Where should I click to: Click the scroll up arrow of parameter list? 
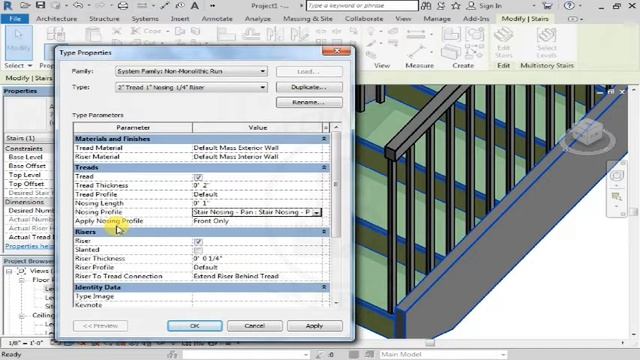(x=336, y=127)
